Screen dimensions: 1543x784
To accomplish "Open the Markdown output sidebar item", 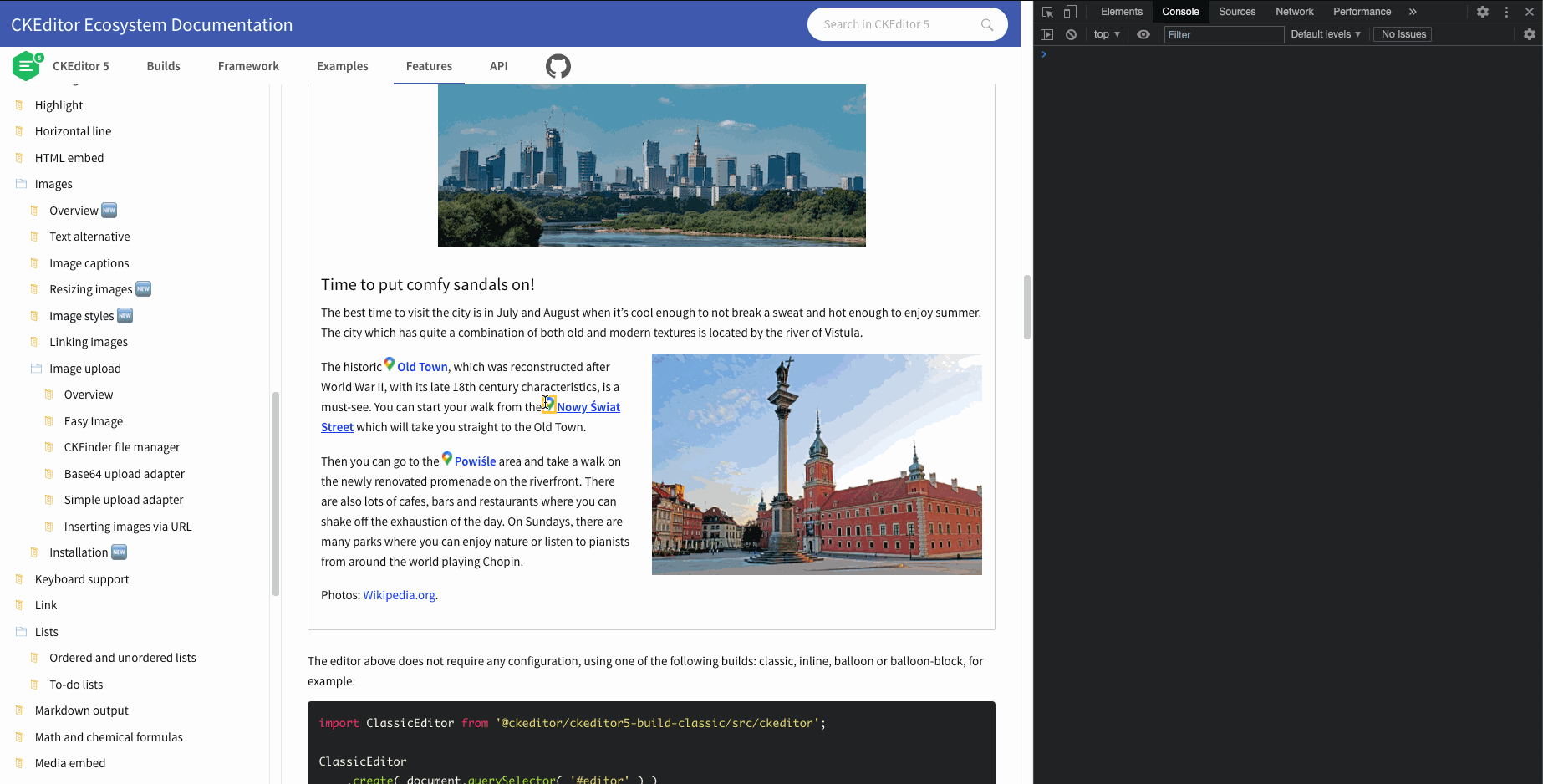I will (x=82, y=710).
